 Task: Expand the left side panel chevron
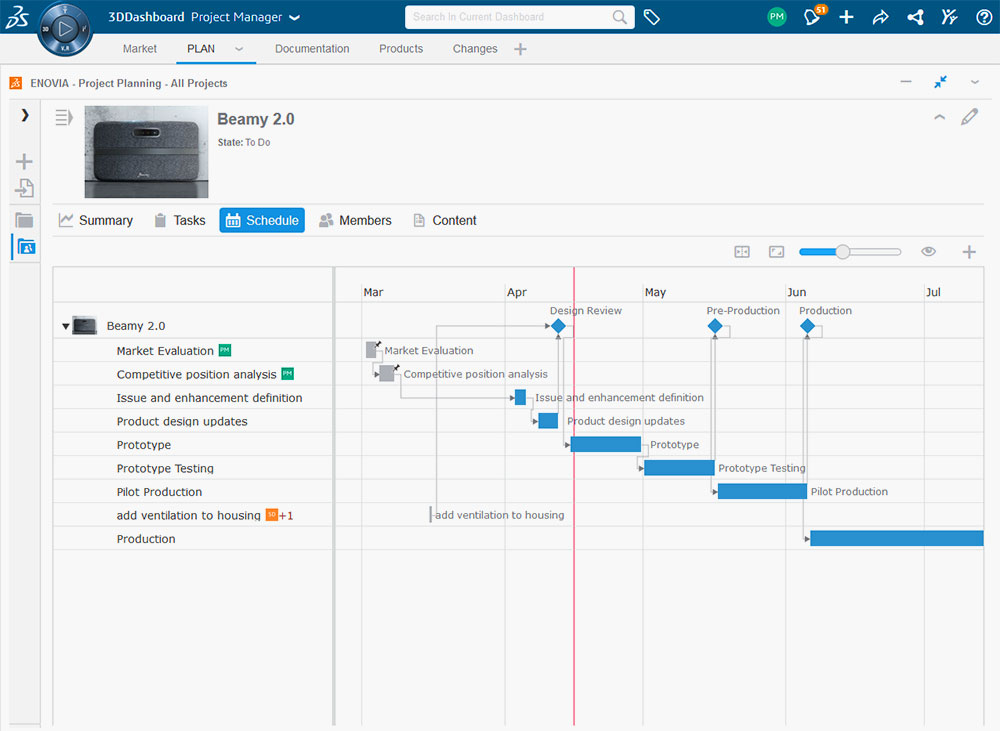pyautogui.click(x=25, y=115)
